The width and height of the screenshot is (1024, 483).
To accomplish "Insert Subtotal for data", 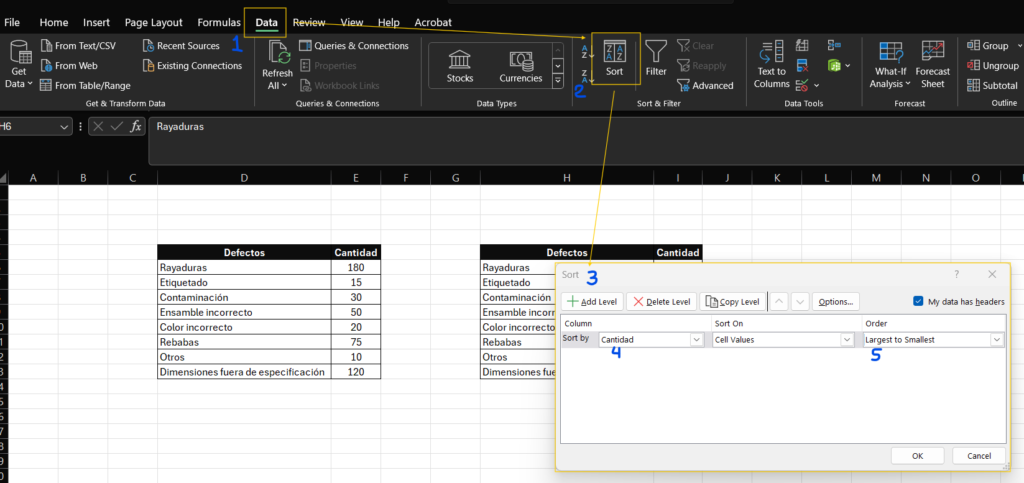I will pyautogui.click(x=992, y=86).
